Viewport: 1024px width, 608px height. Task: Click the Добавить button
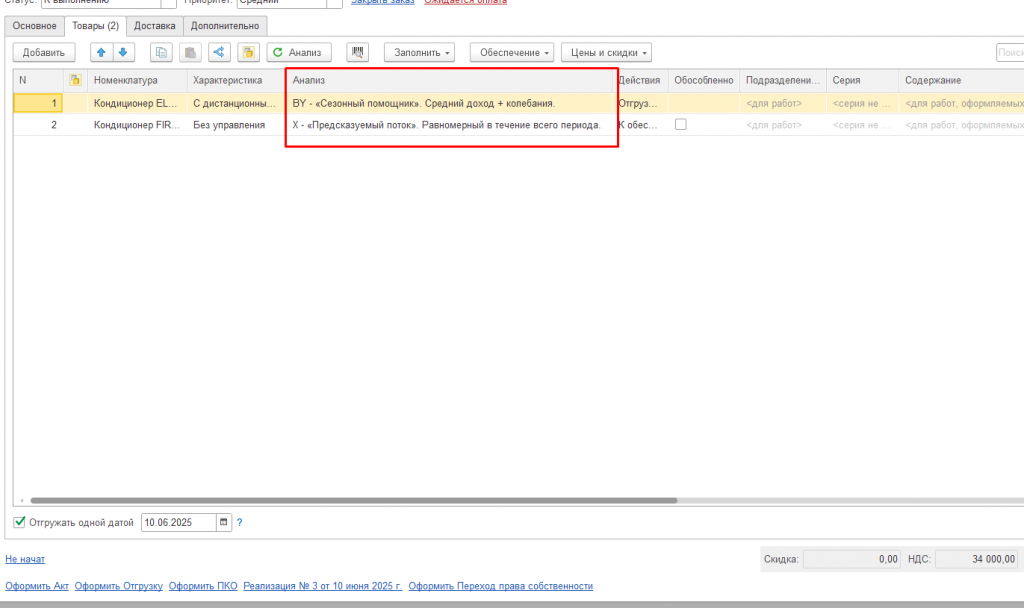pos(44,52)
